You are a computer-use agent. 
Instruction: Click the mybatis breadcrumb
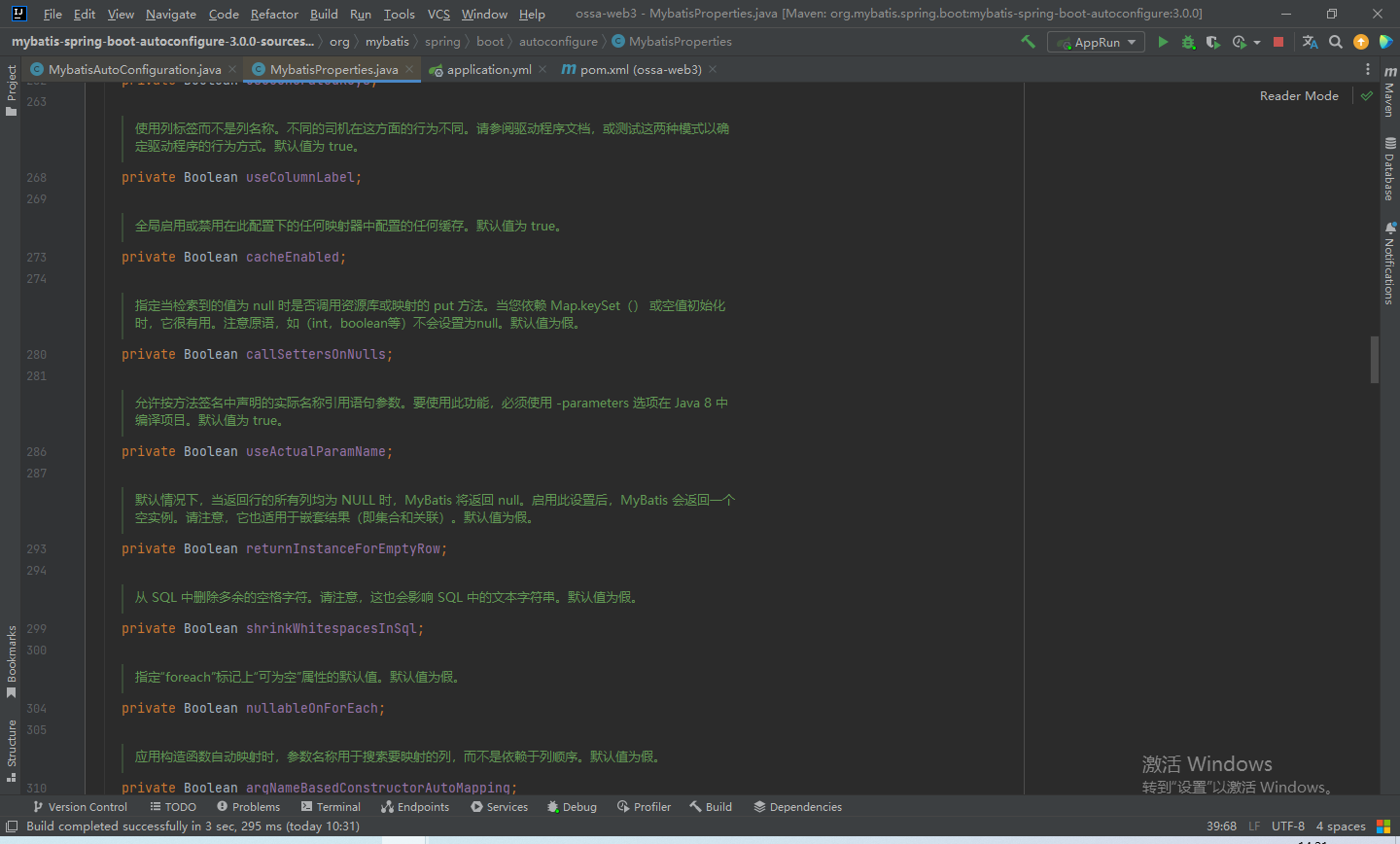click(x=387, y=42)
